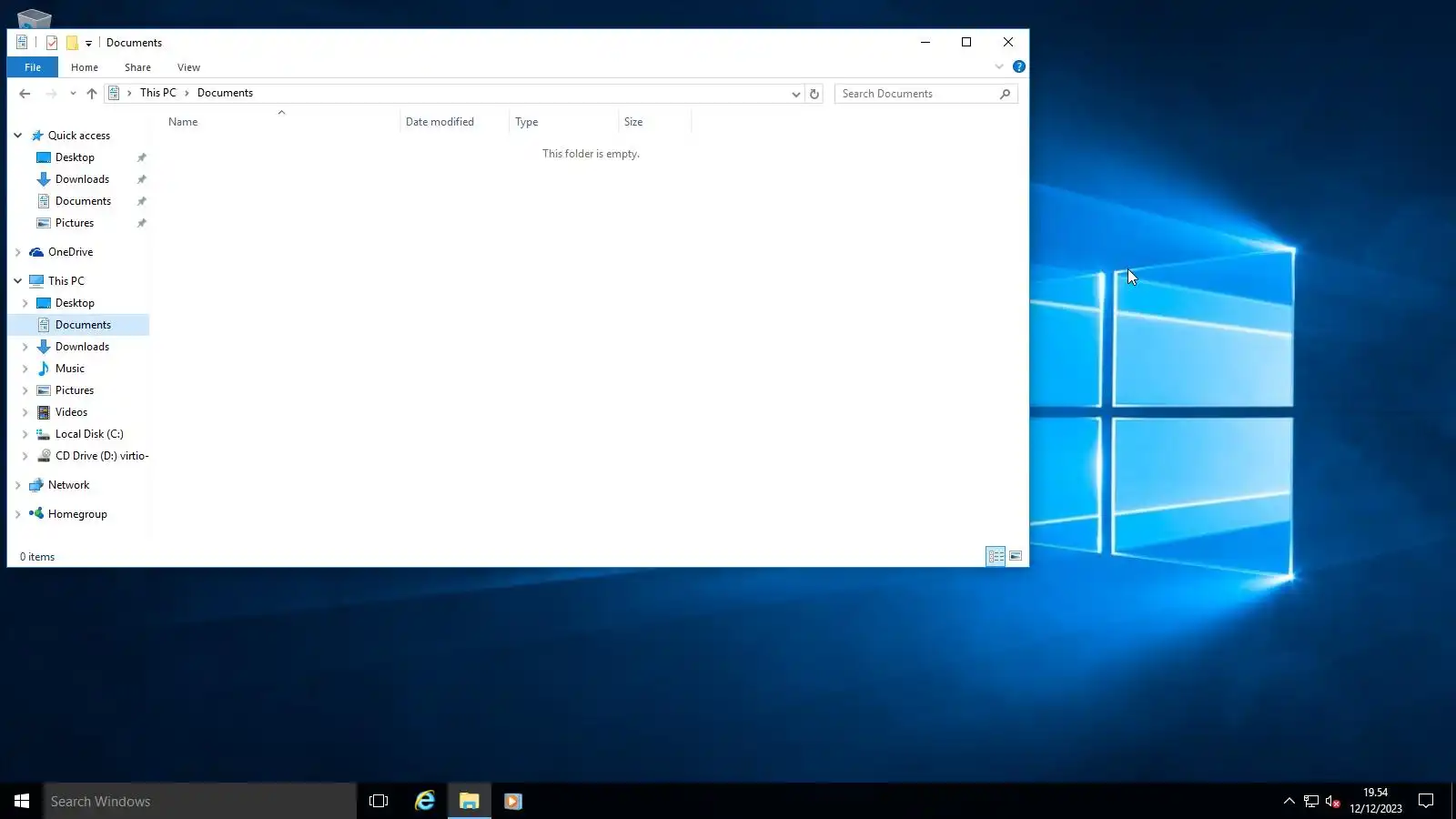Open Pictures under This PC
This screenshot has height=819, width=1456.
[75, 390]
